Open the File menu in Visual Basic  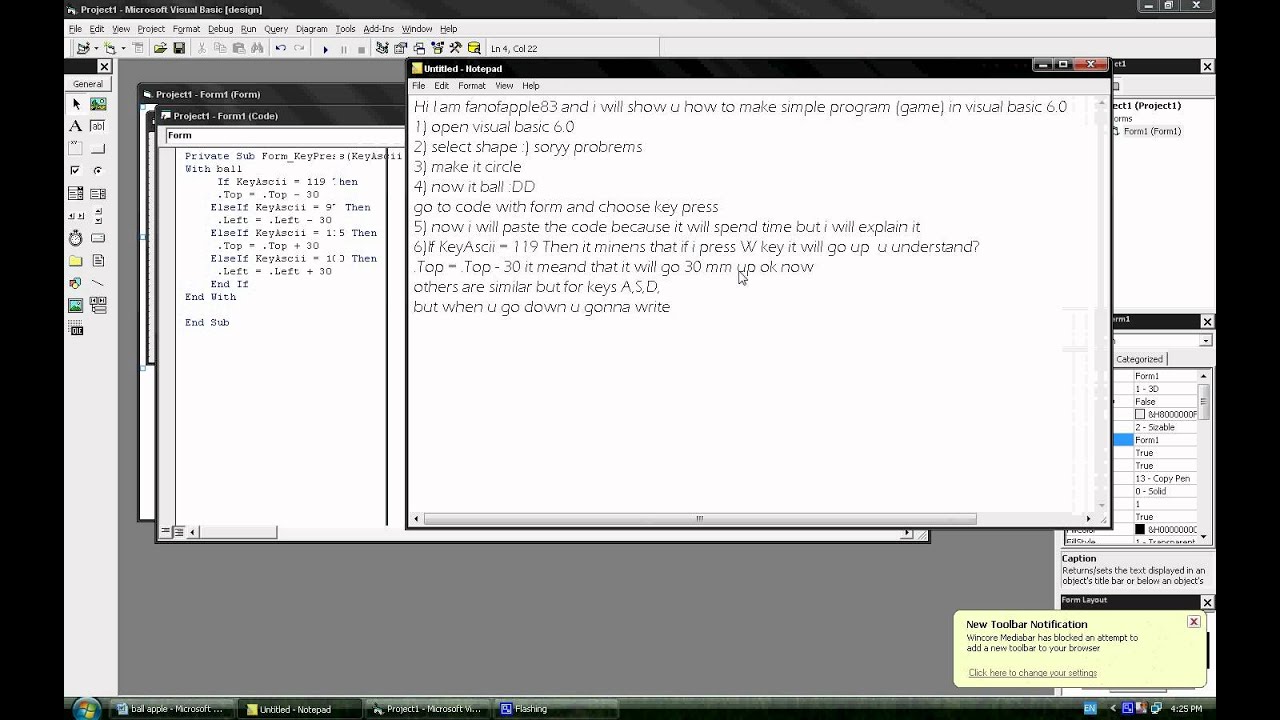click(x=75, y=29)
